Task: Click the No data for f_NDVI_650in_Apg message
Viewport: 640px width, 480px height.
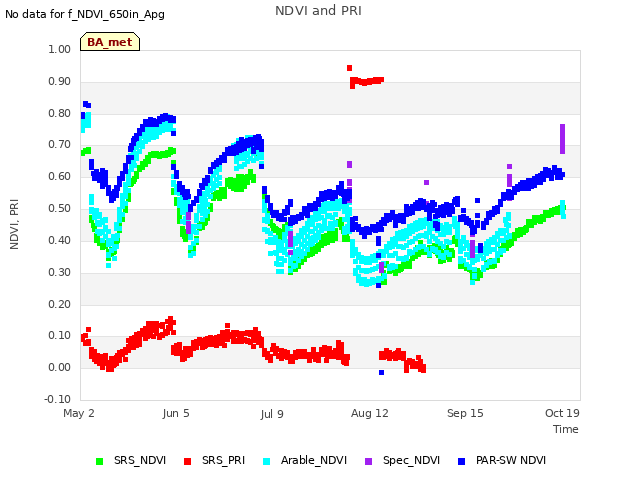Action: pos(85,15)
